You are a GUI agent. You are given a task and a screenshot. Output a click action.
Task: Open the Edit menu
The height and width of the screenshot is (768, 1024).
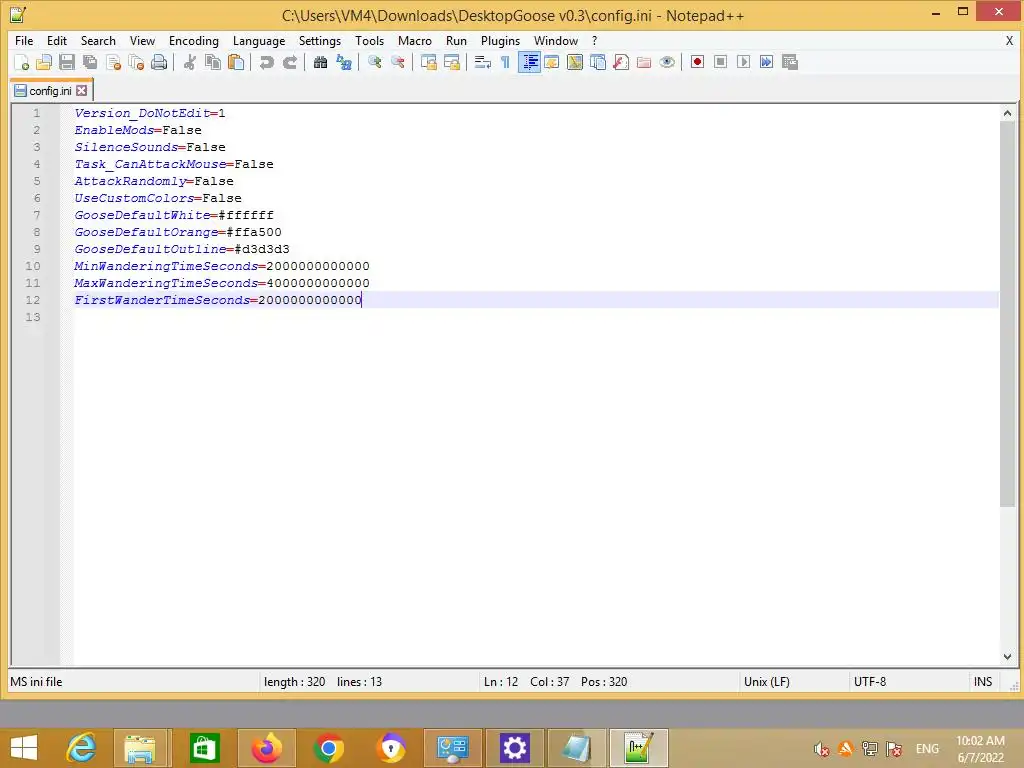pyautogui.click(x=57, y=40)
